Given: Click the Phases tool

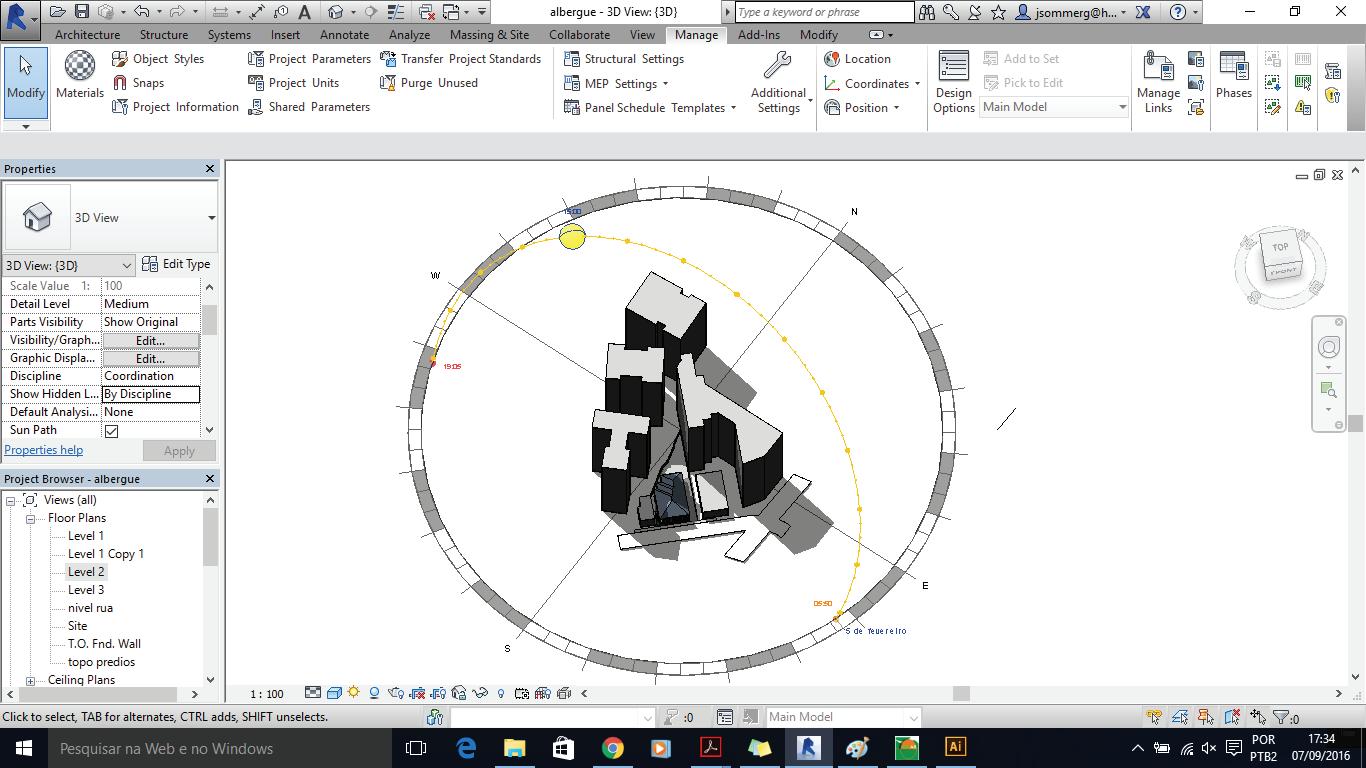Looking at the screenshot, I should click(1233, 76).
